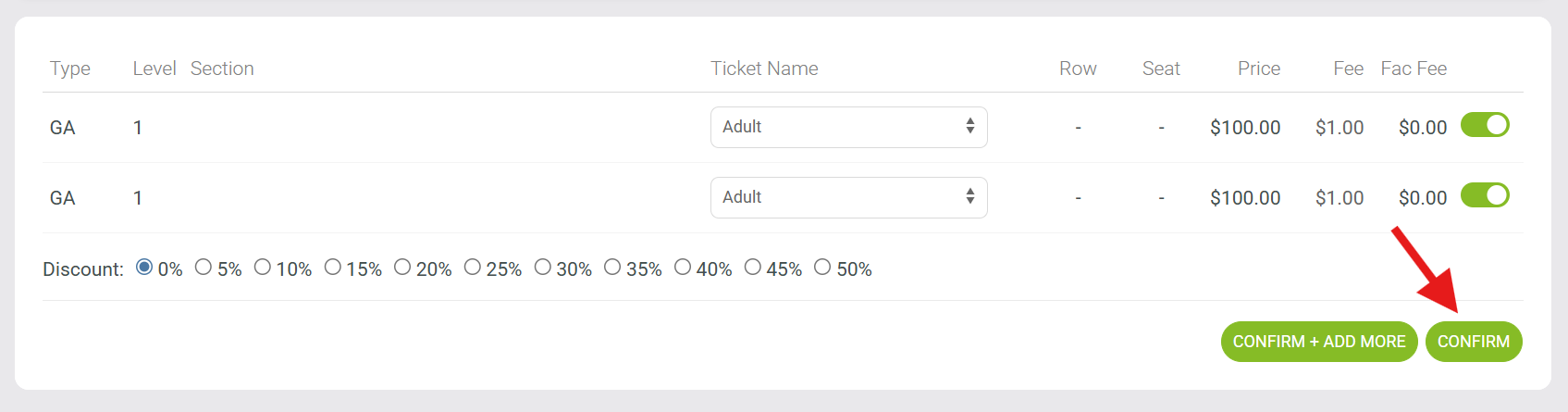1568x412 pixels.
Task: Click the first row $100.00 price
Action: click(x=1245, y=128)
